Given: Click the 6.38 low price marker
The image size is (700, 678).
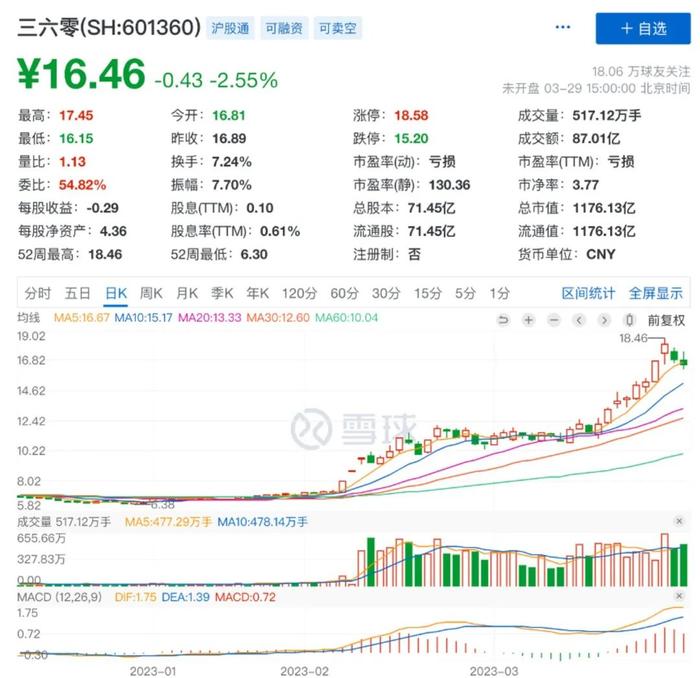Looking at the screenshot, I should coord(162,505).
